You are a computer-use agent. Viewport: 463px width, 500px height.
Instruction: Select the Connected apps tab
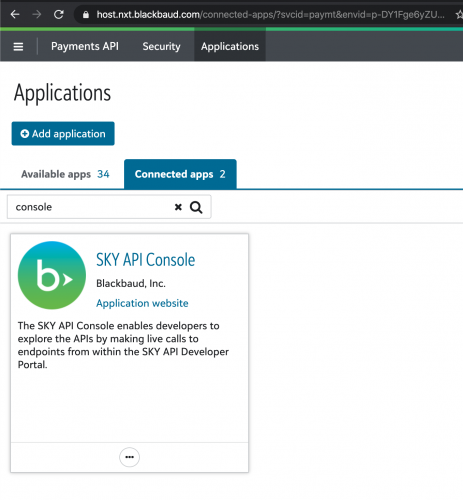(180, 174)
